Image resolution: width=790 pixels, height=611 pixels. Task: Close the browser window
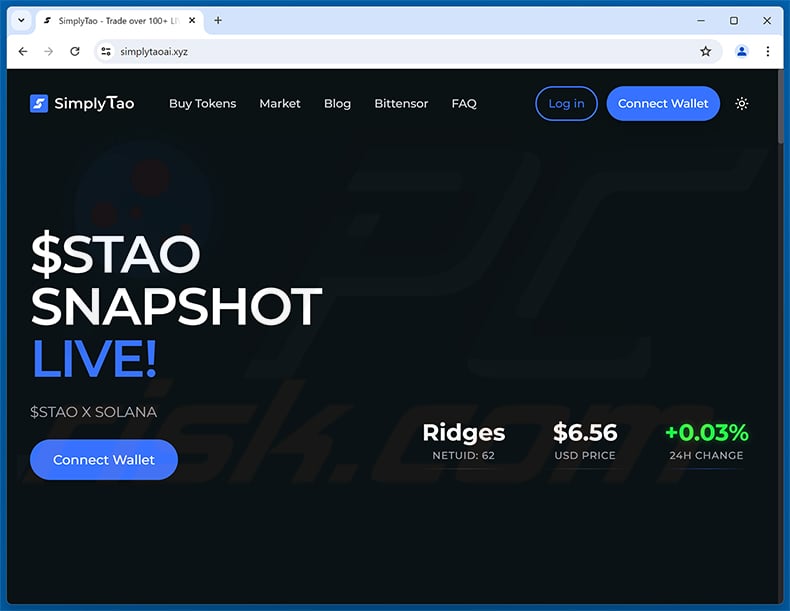tap(767, 21)
